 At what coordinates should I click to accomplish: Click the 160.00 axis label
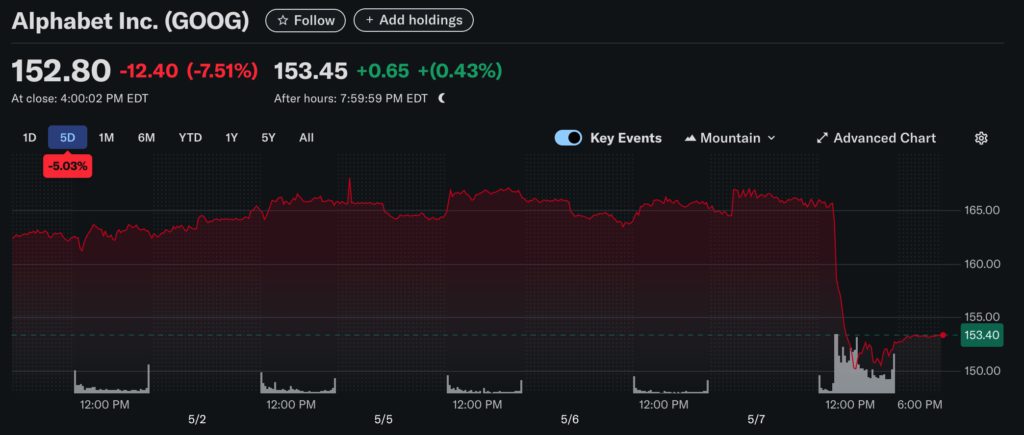coord(982,264)
